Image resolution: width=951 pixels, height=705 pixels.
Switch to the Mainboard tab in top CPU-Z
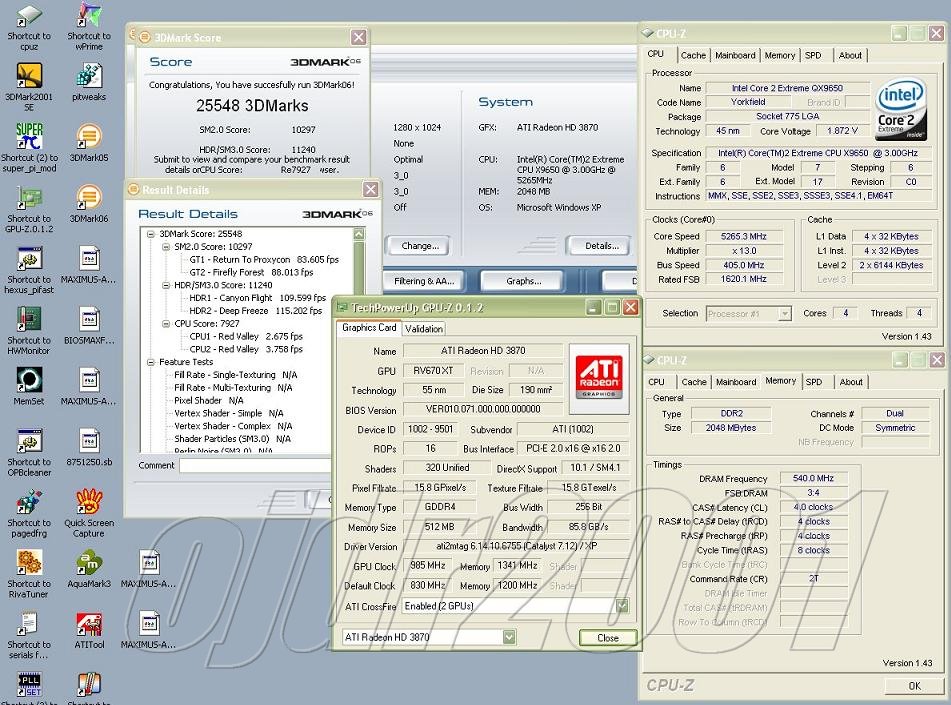click(735, 55)
